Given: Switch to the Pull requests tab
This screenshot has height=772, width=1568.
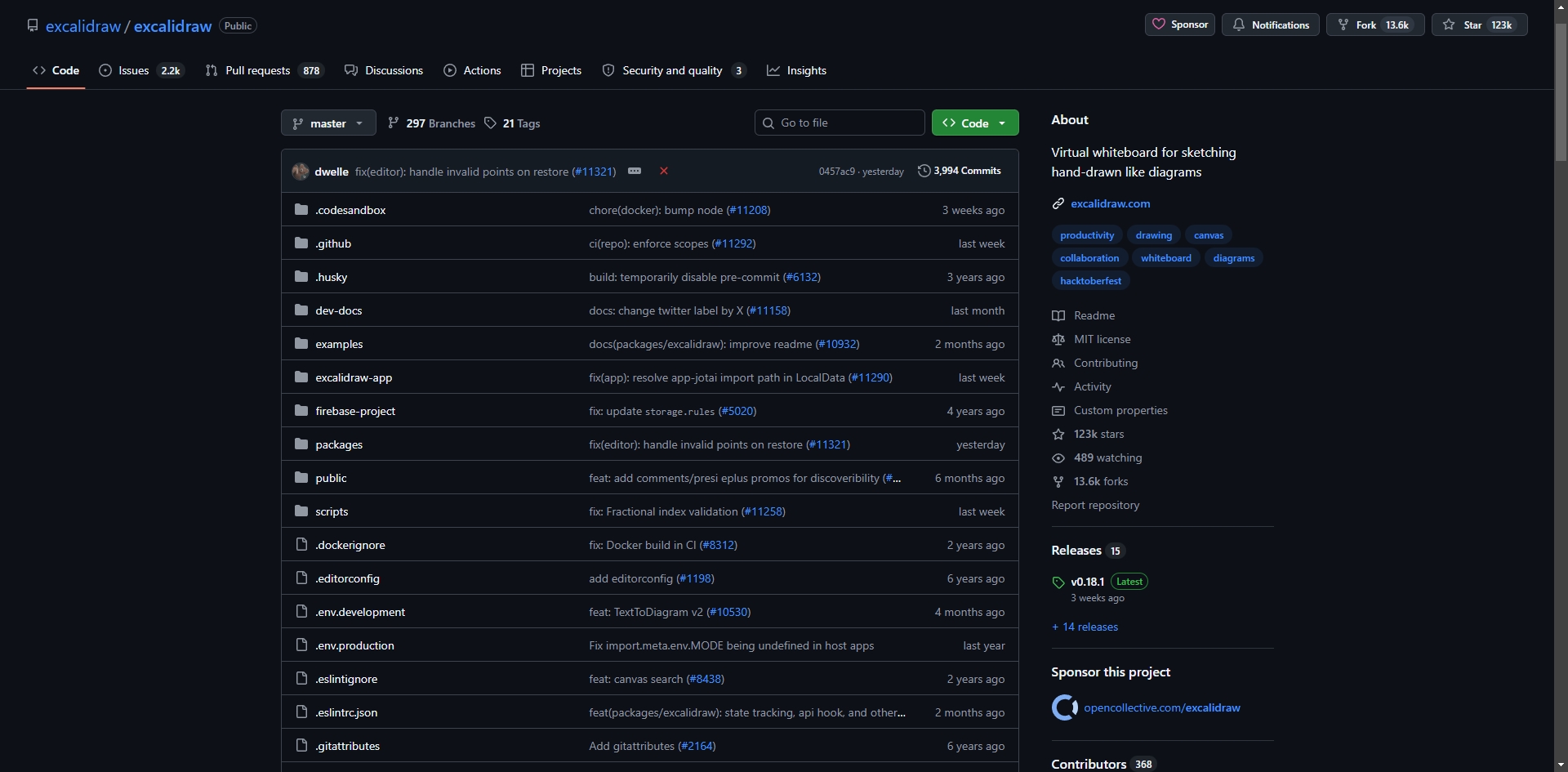Looking at the screenshot, I should 264,70.
